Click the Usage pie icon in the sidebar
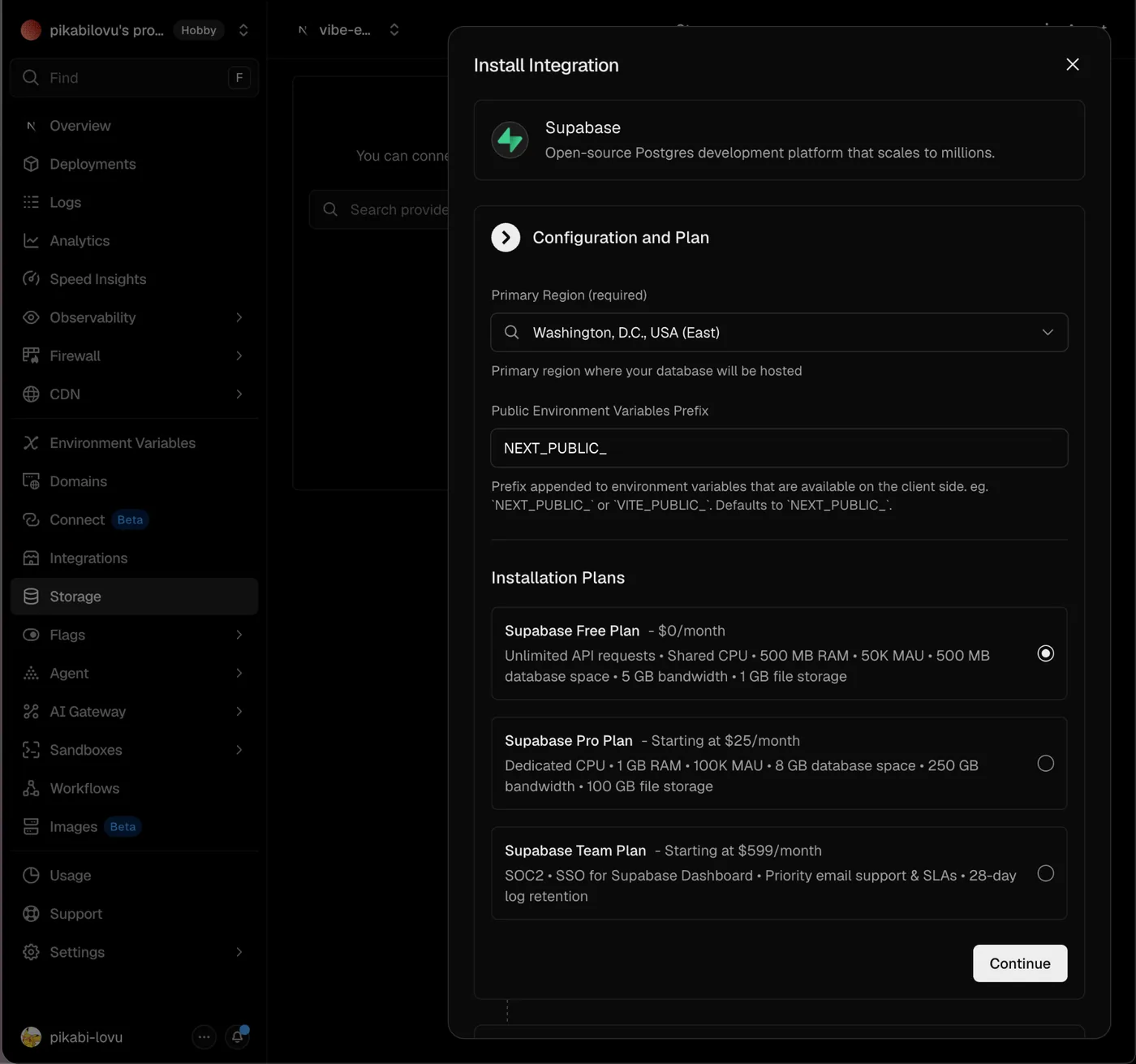1136x1064 pixels. click(31, 875)
